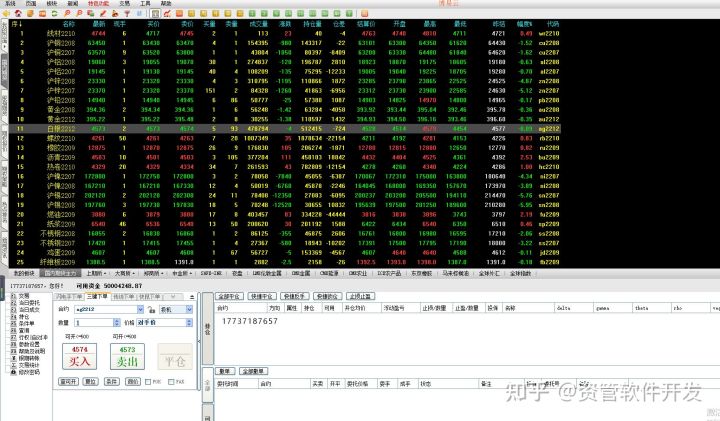Switch to the 夜盘 tab
Viewport: 720px width, 421px height.
pyautogui.click(x=237, y=273)
